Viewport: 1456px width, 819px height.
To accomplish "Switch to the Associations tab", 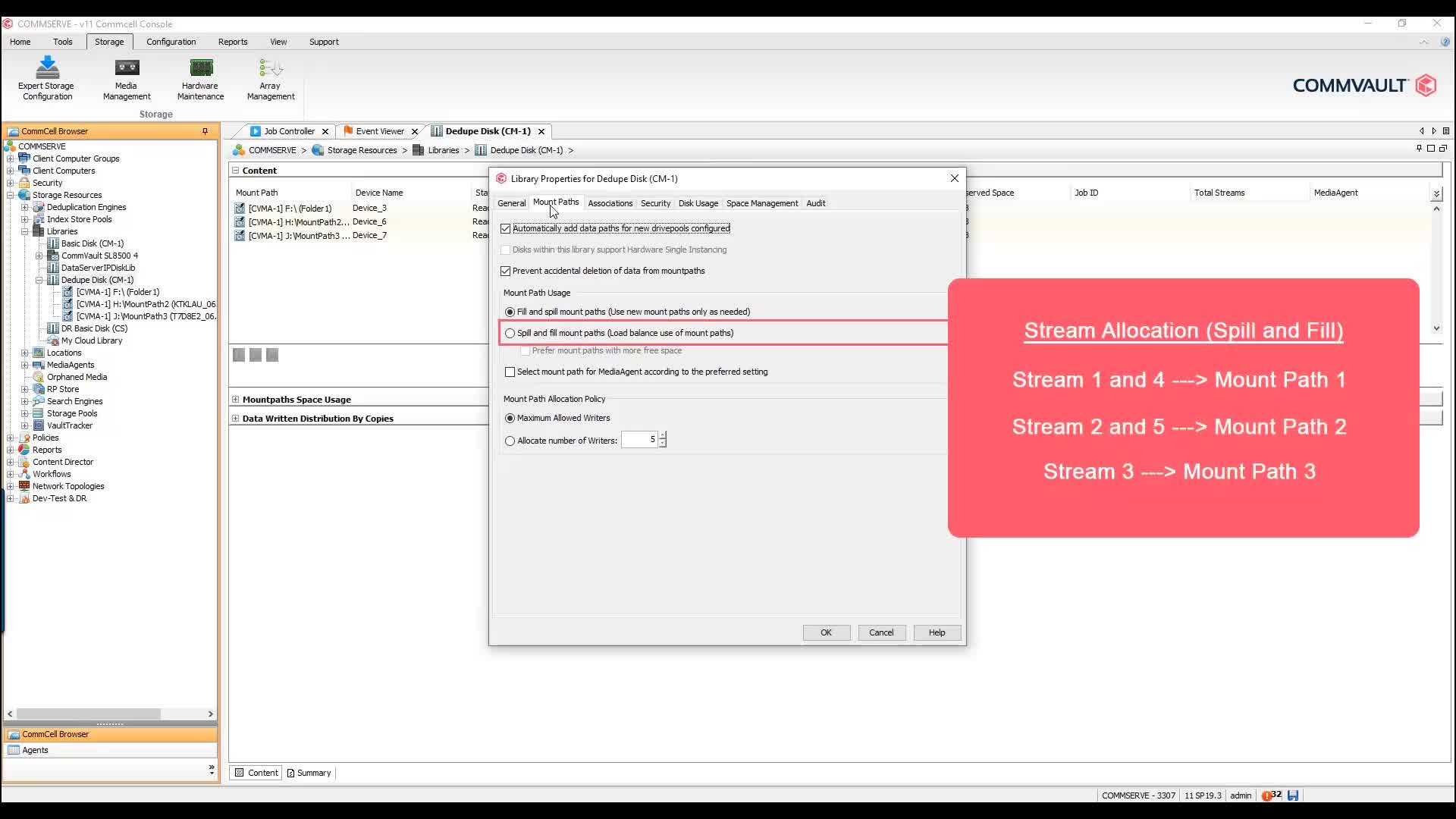I will pyautogui.click(x=610, y=203).
